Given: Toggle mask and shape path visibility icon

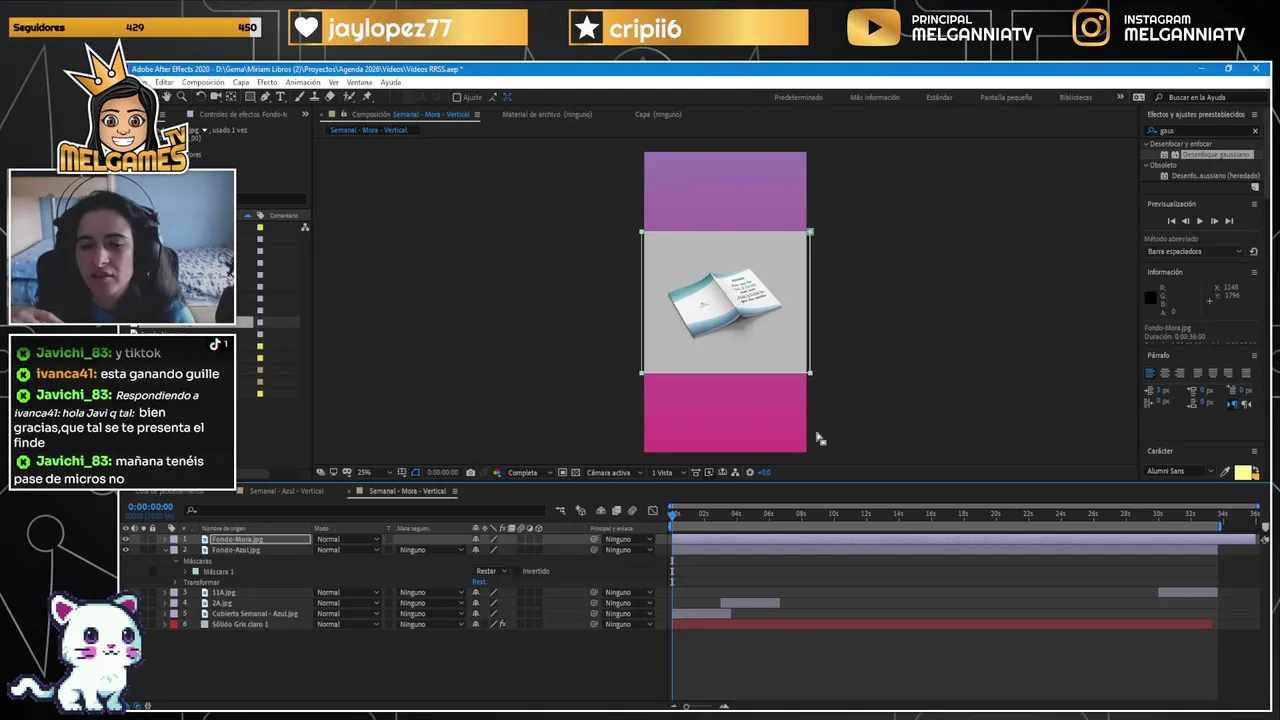Looking at the screenshot, I should [x=415, y=472].
